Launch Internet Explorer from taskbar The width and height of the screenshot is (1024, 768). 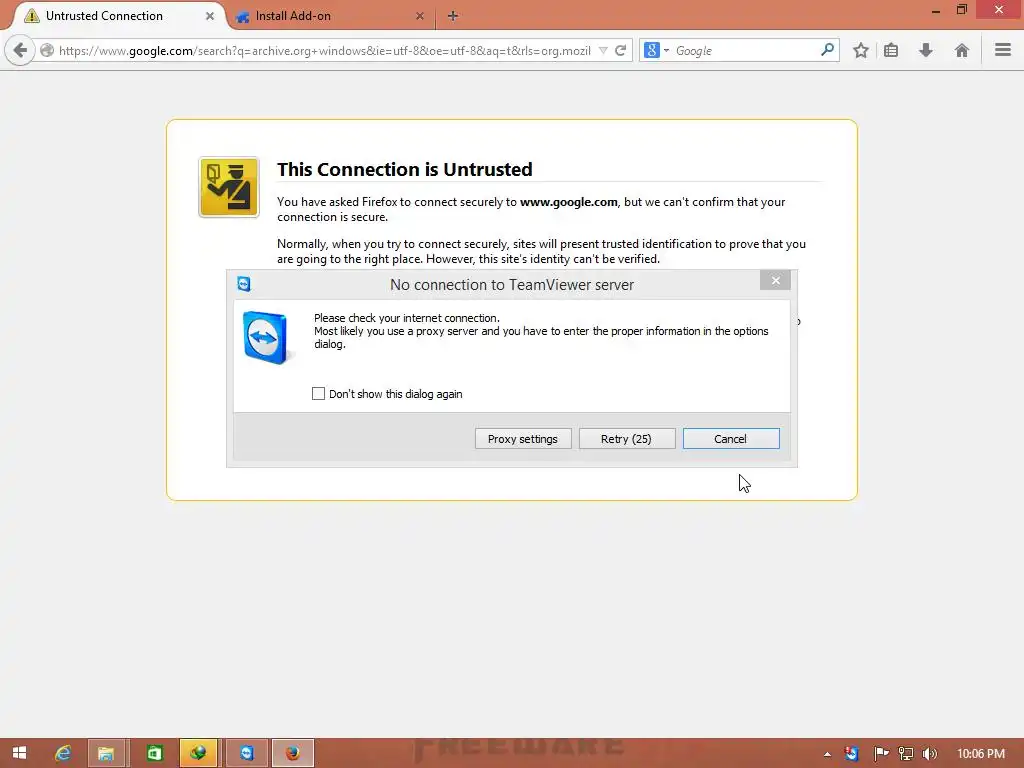point(63,753)
